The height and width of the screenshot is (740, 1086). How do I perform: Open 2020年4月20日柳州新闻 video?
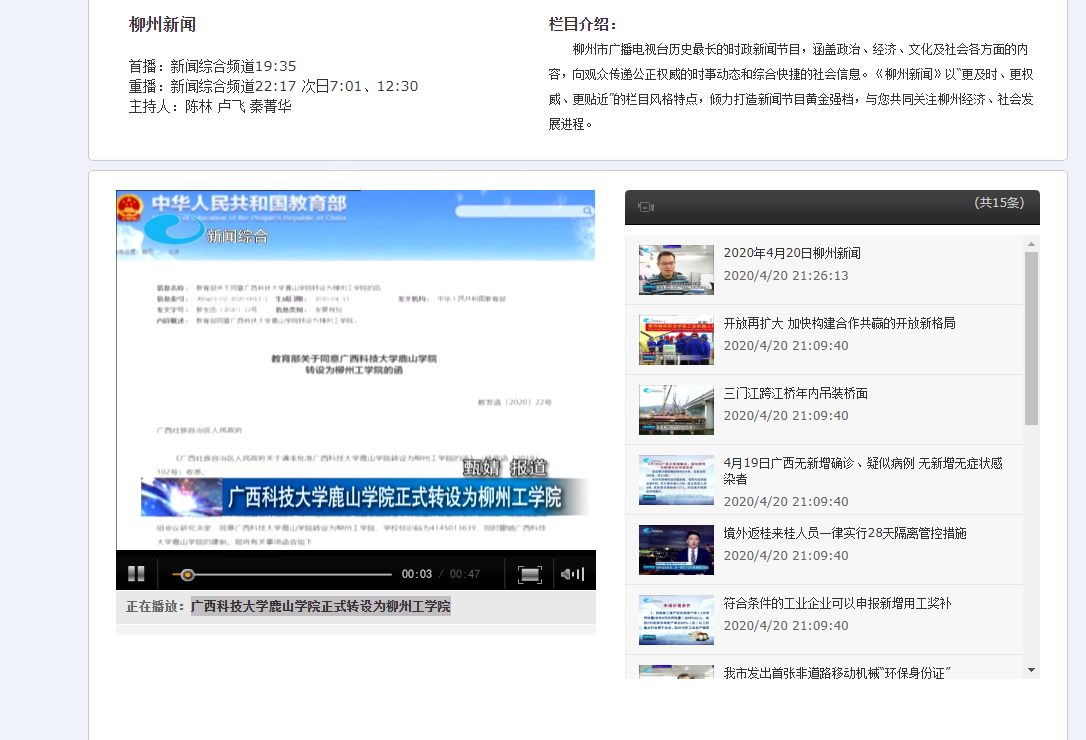pyautogui.click(x=792, y=253)
